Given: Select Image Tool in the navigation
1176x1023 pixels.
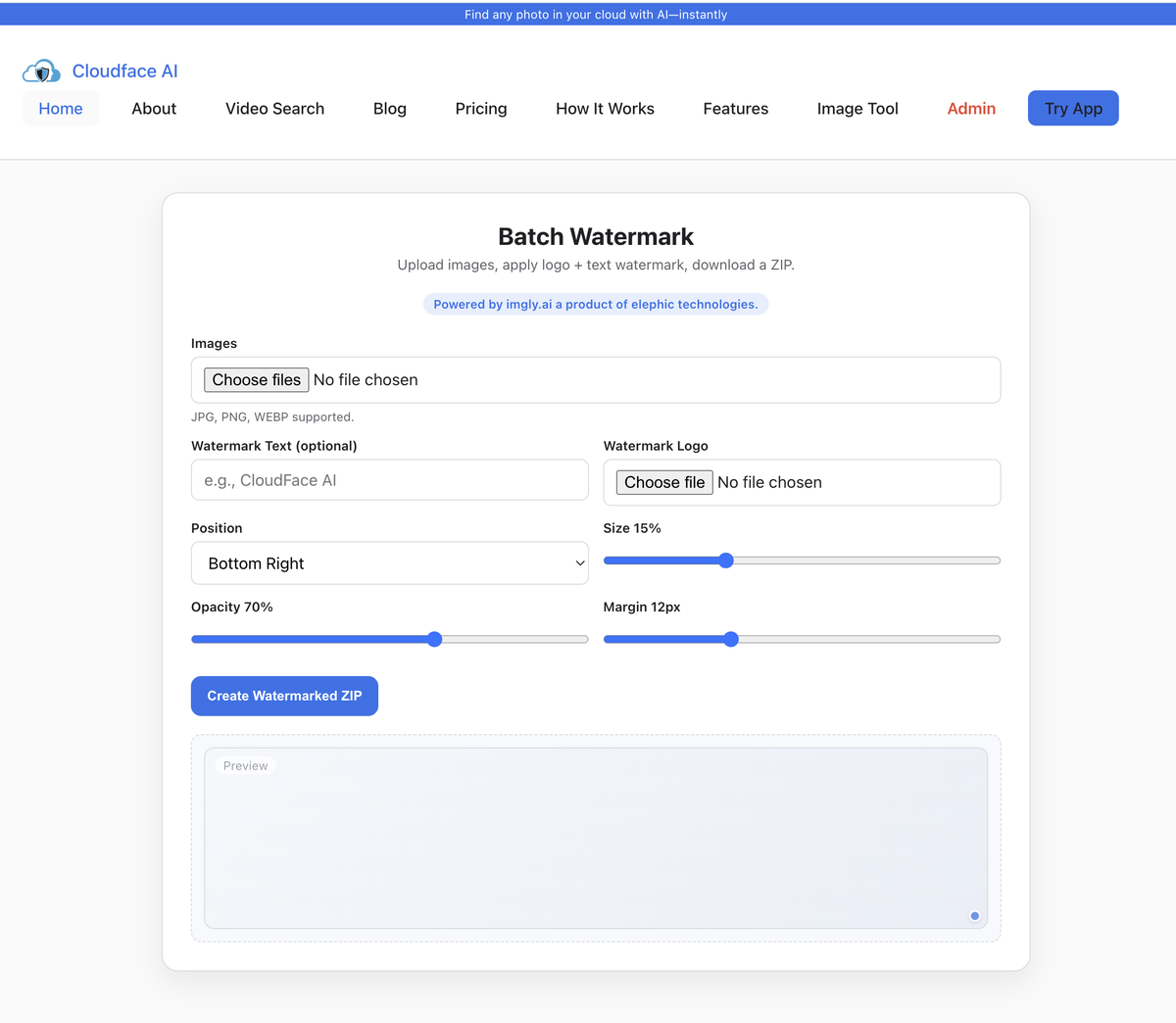Looking at the screenshot, I should [857, 109].
